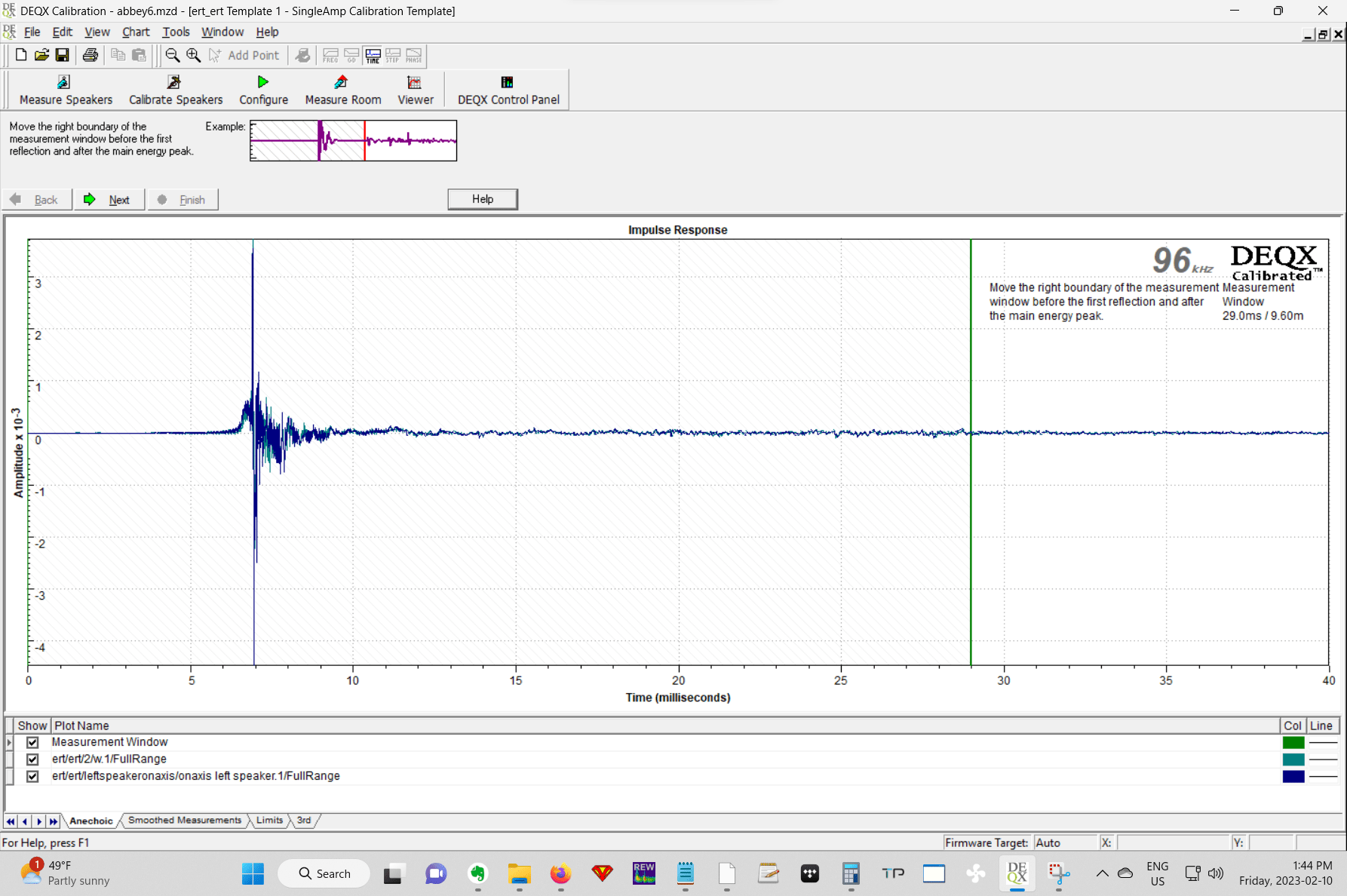Switch to the PHASE chart view
The width and height of the screenshot is (1347, 896).
(414, 56)
